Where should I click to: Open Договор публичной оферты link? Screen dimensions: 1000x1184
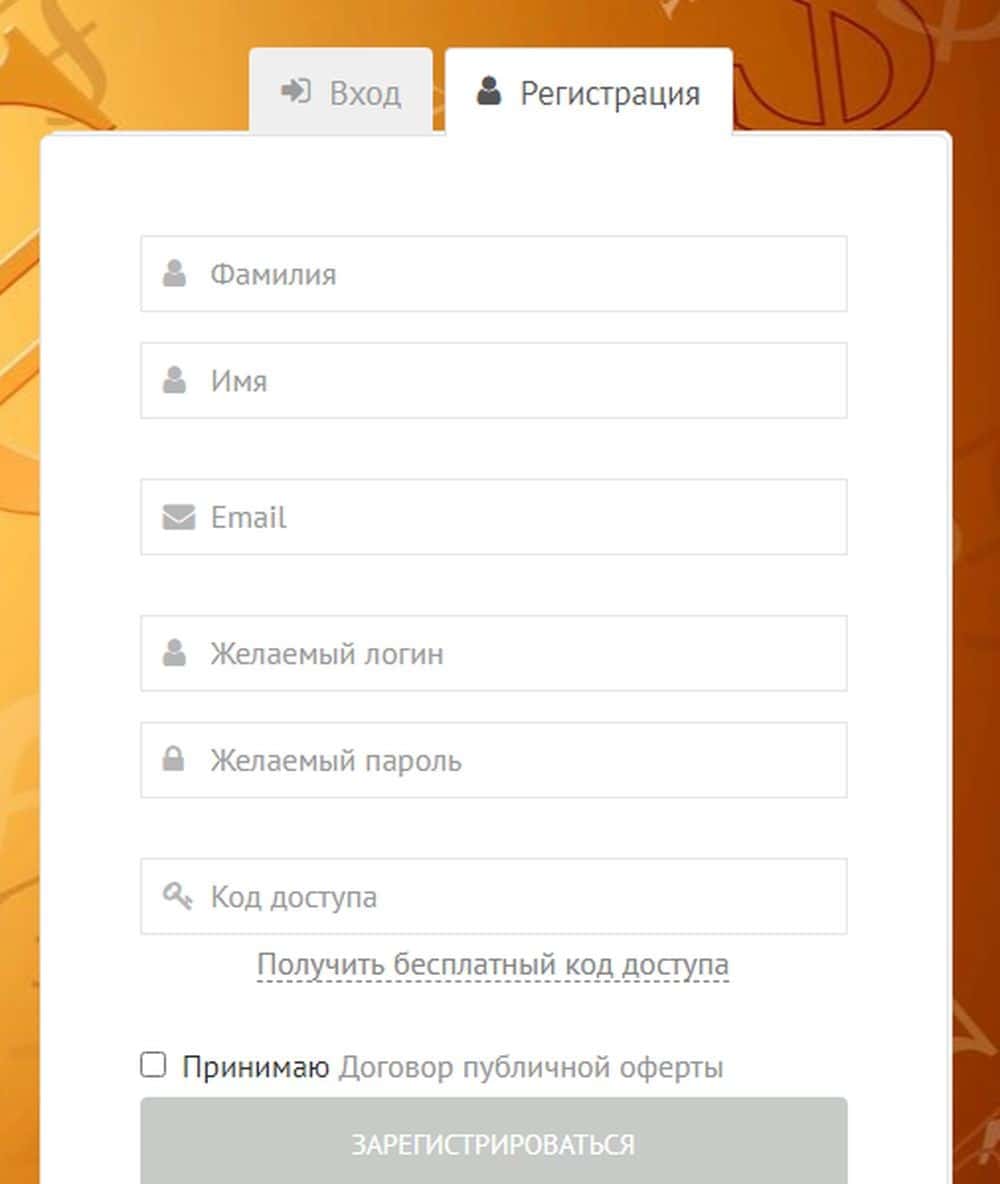(x=531, y=1067)
